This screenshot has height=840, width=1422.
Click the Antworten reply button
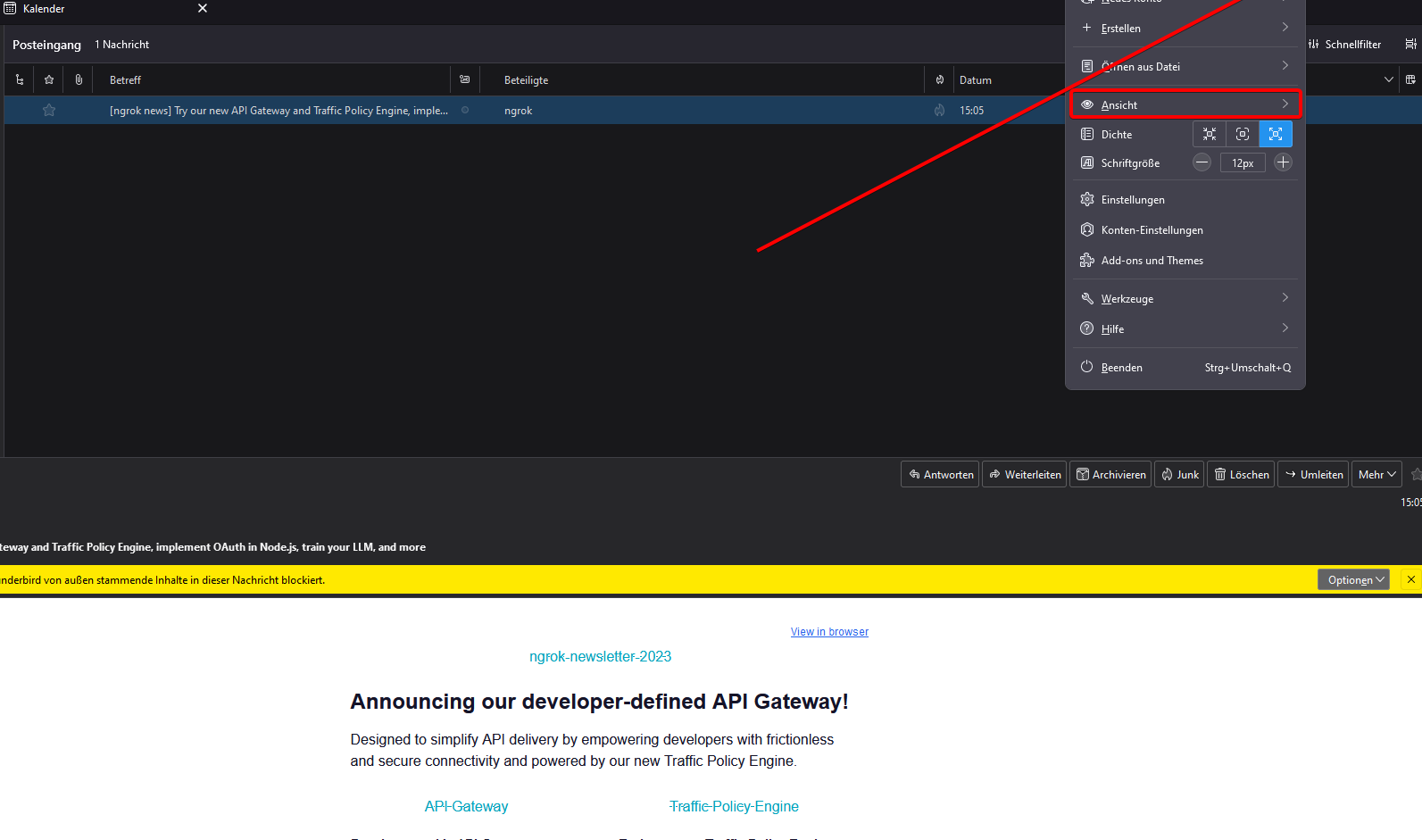(940, 475)
